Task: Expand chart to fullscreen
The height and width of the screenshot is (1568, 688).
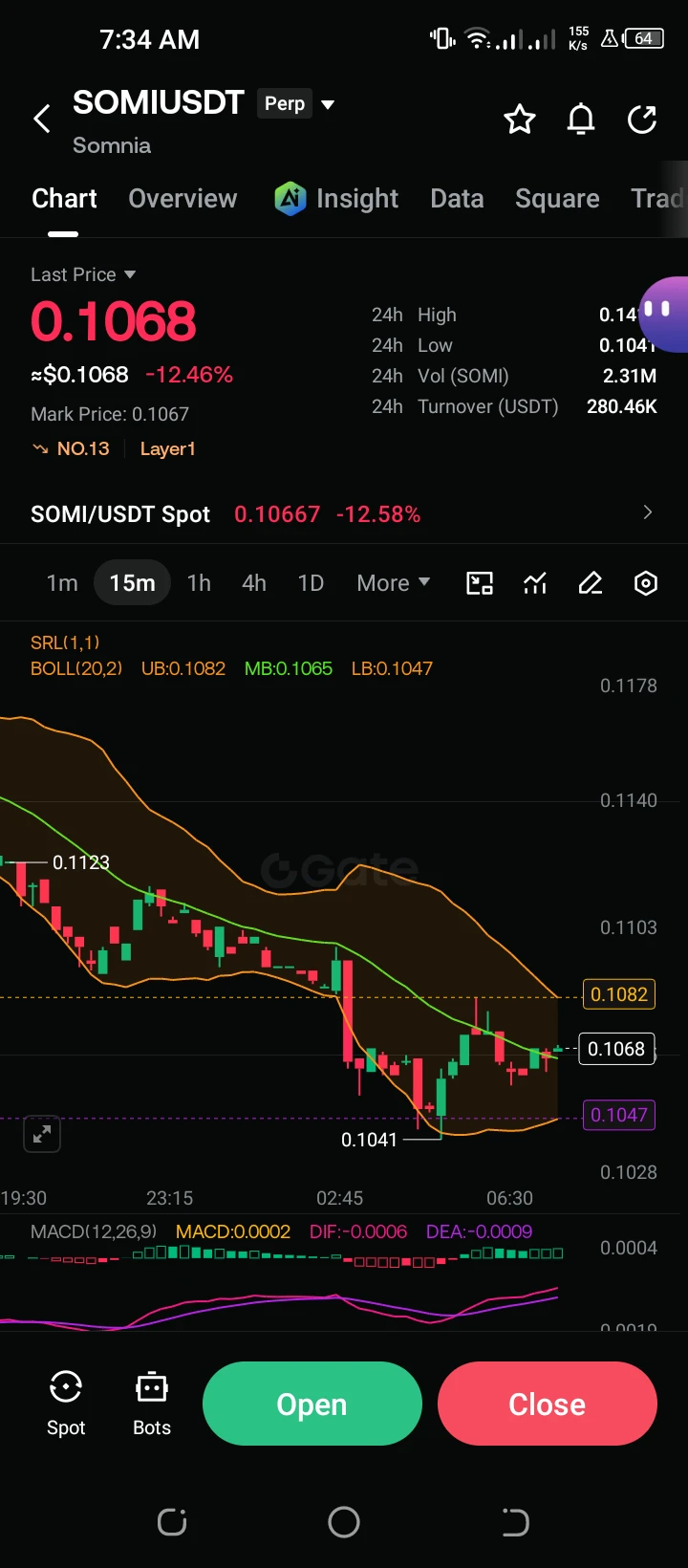Action: pyautogui.click(x=42, y=1134)
